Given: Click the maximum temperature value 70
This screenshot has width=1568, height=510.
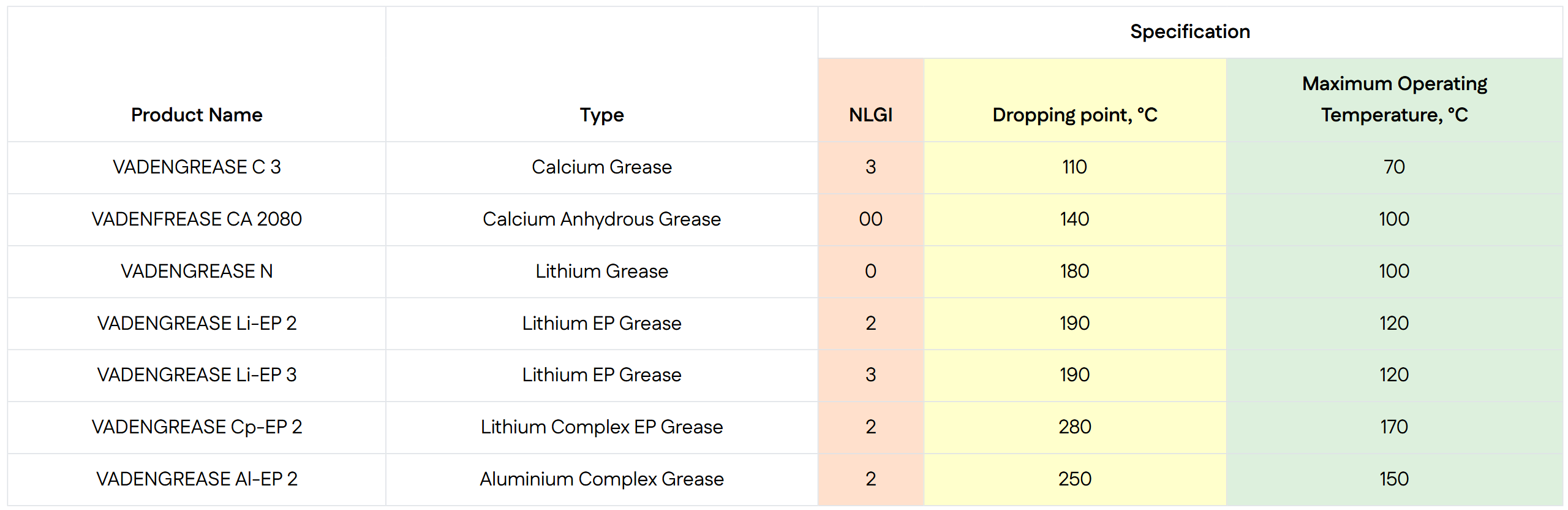Looking at the screenshot, I should pos(1394,167).
